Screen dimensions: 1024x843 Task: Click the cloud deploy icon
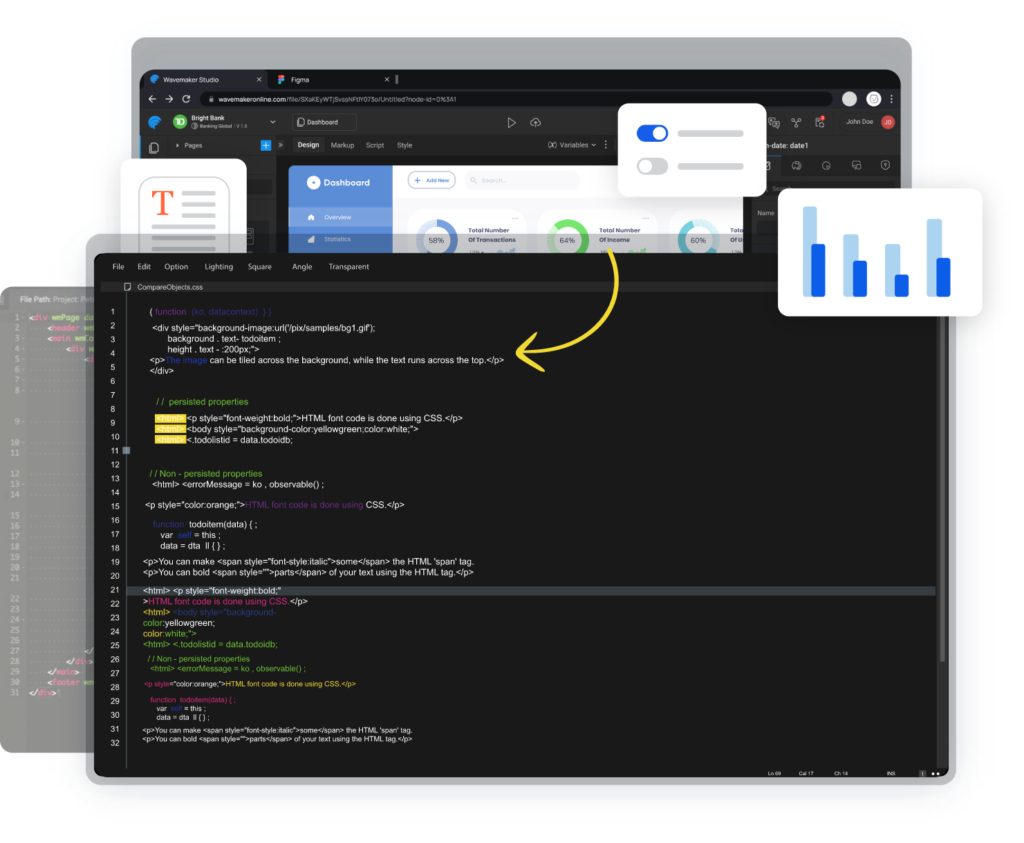536,122
